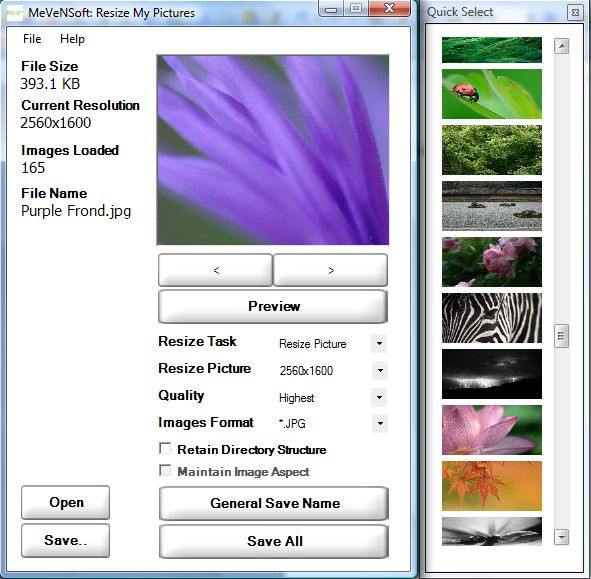This screenshot has width=591, height=579.
Task: Go to the previous image with < button
Action: point(216,270)
